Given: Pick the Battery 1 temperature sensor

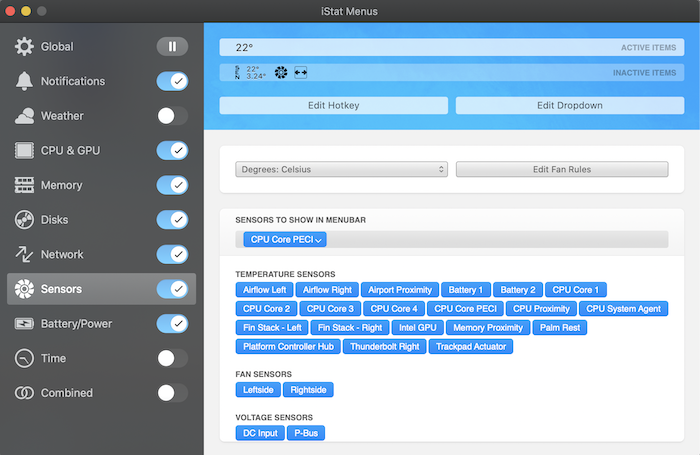Looking at the screenshot, I should tap(466, 290).
